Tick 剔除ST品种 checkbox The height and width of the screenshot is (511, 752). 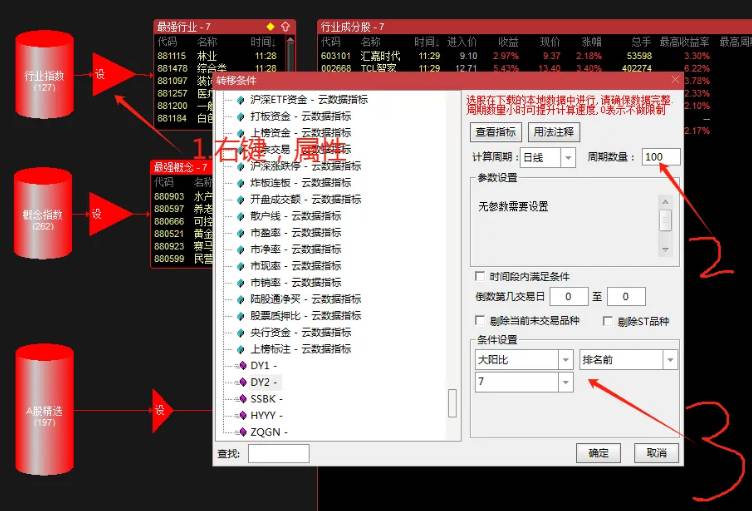(608, 321)
